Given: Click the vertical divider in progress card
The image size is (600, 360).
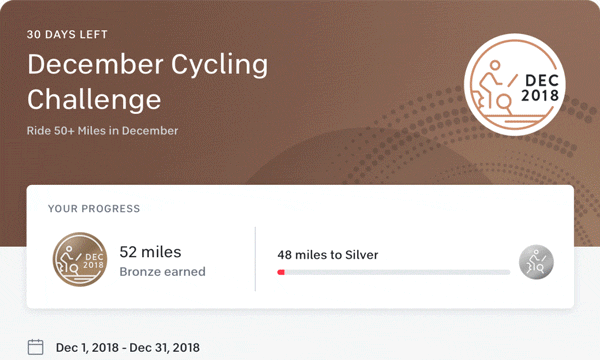Looking at the screenshot, I should point(255,259).
